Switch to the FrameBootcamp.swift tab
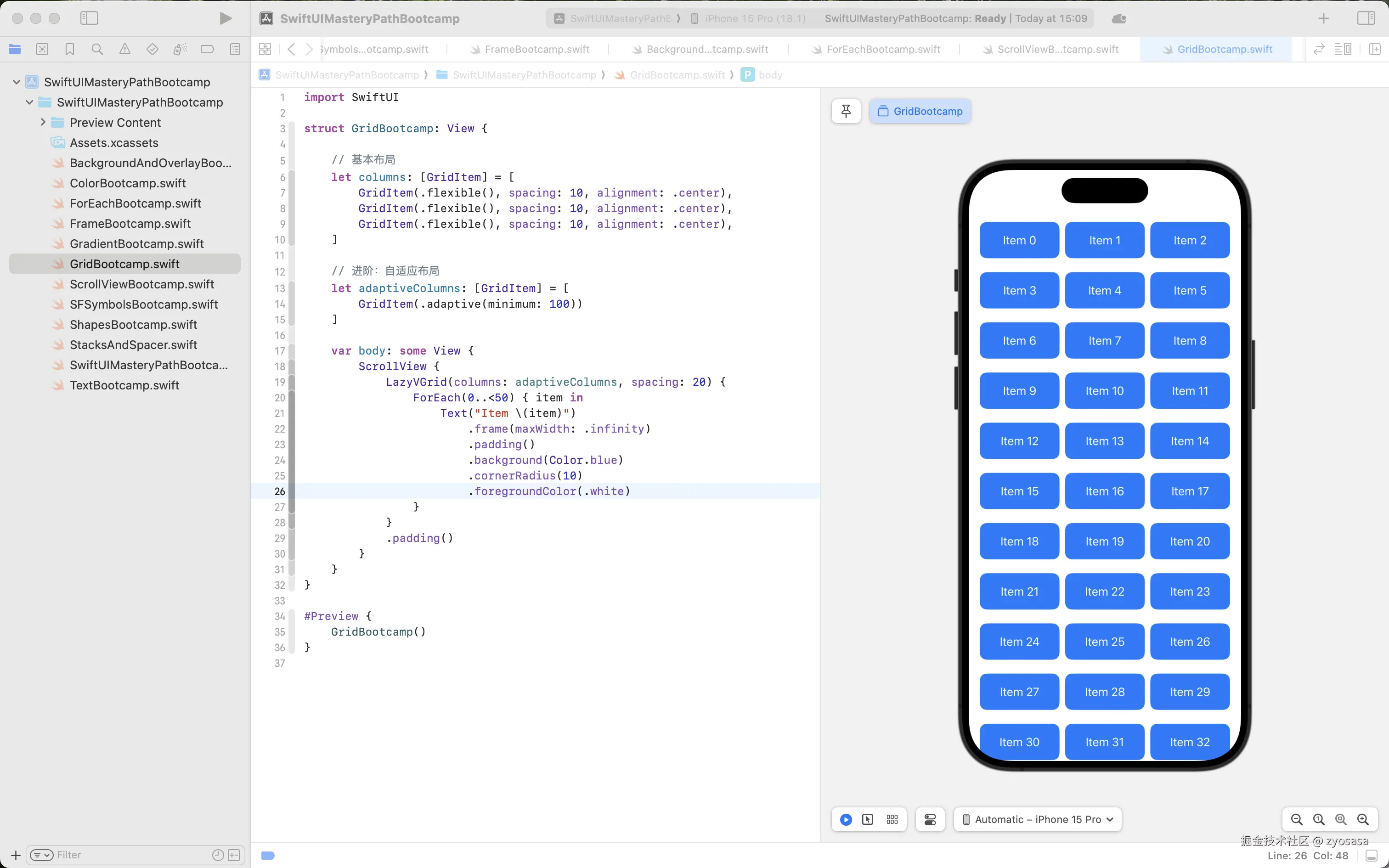This screenshot has width=1389, height=868. 536,50
